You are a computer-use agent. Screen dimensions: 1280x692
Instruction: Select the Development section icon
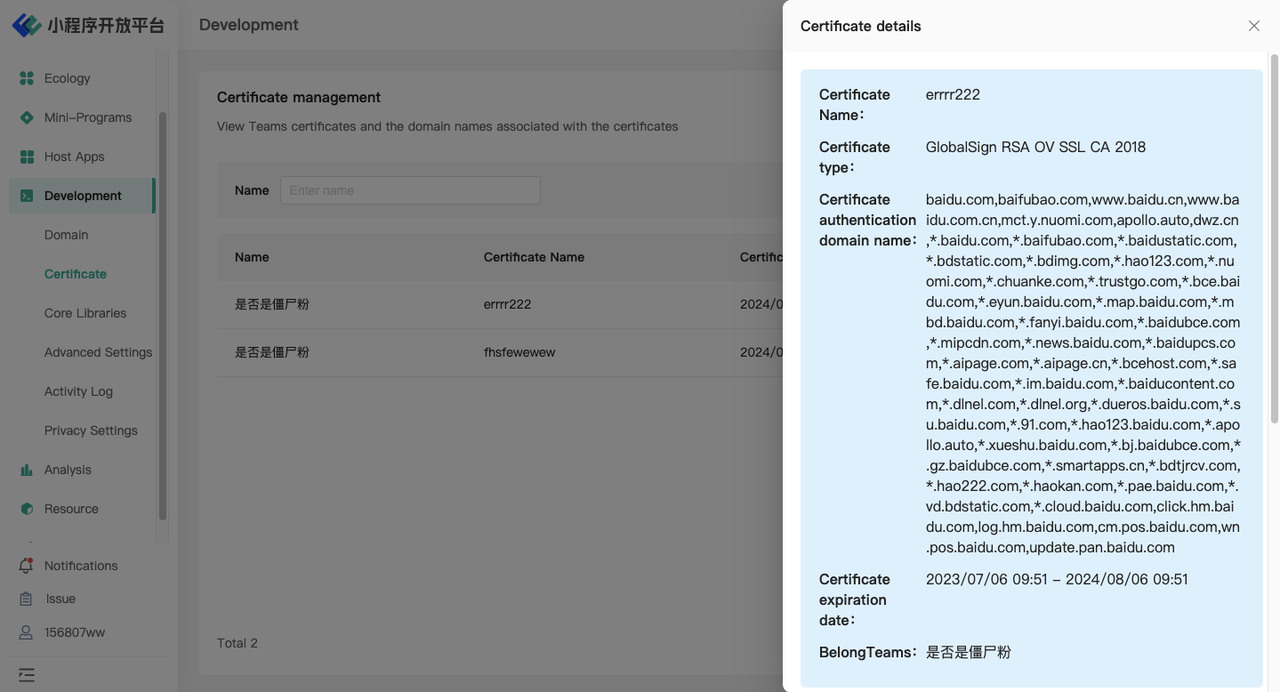tap(27, 195)
